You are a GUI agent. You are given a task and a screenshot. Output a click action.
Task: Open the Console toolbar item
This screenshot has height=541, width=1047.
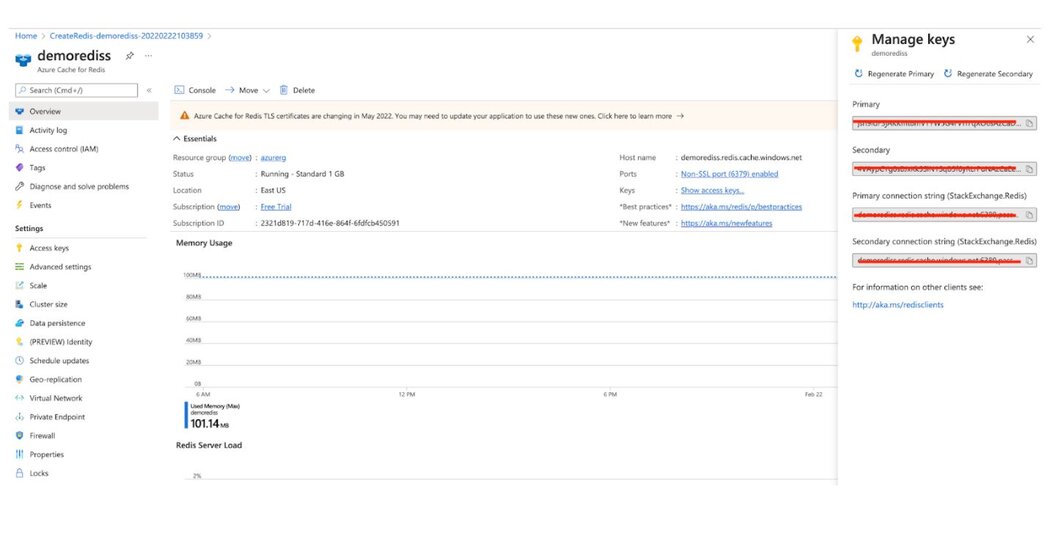[195, 90]
